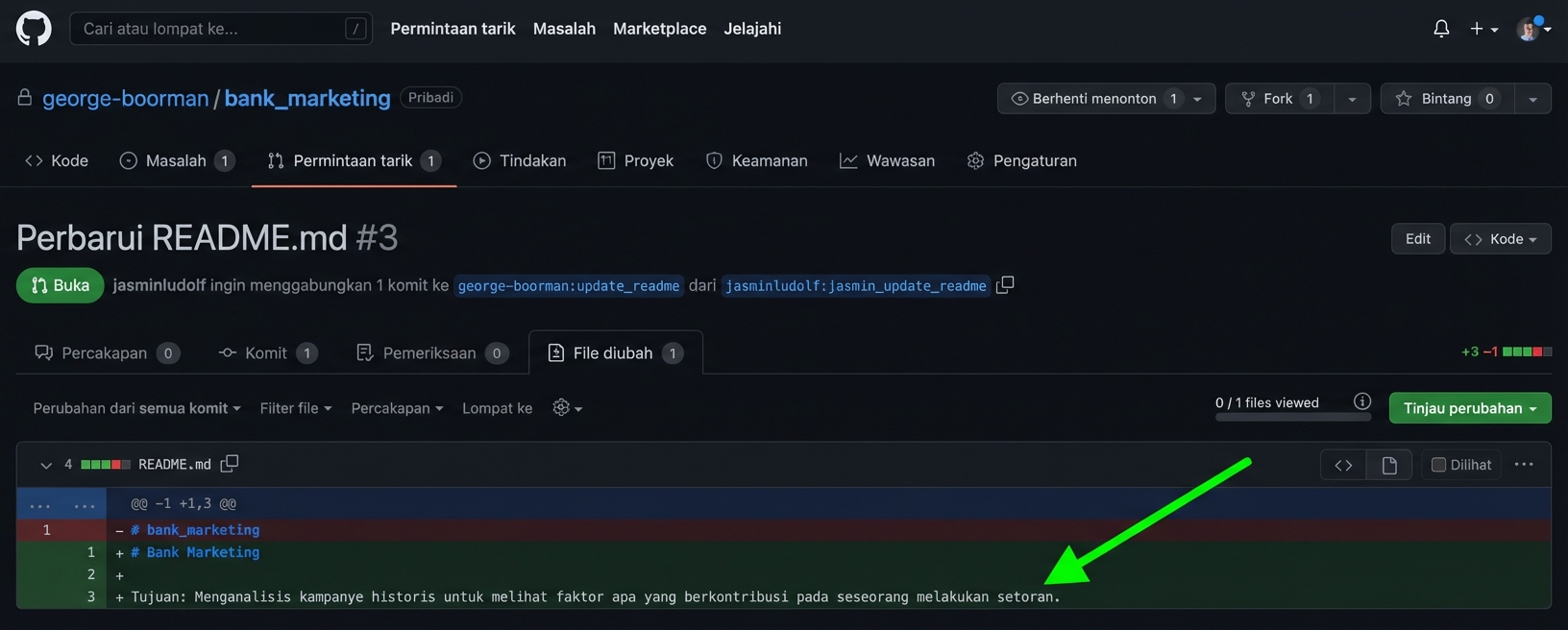Switch to the Wawasan tab
The image size is (1568, 630).
pyautogui.click(x=887, y=160)
